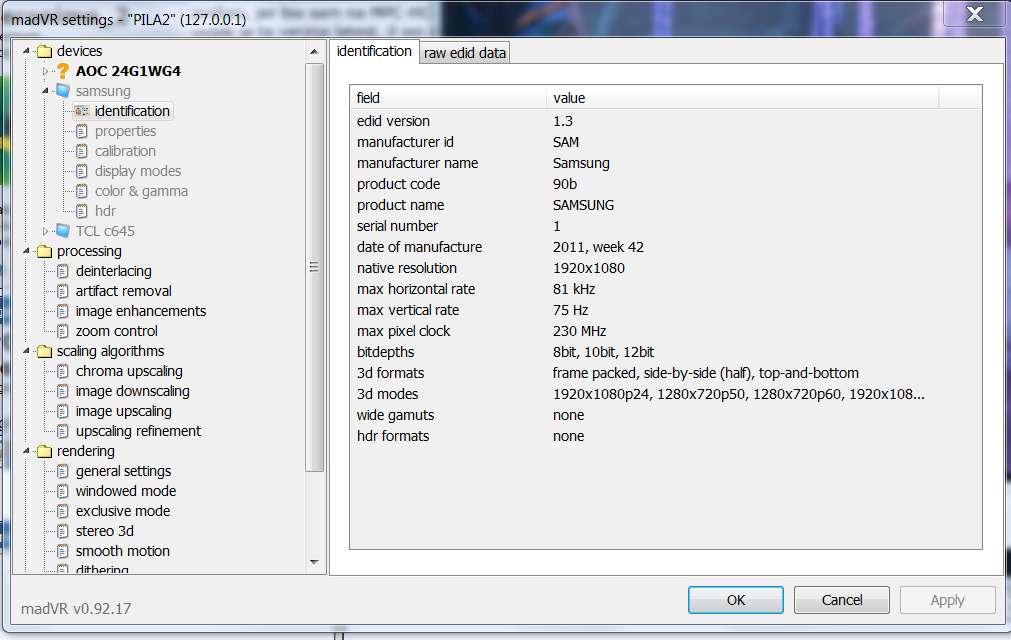Screen dimensions: 1011x640
Task: Click the page icon next to artifact removal
Action: click(63, 291)
